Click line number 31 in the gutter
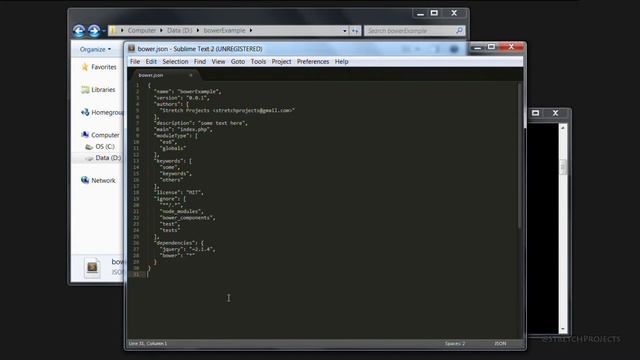Image resolution: width=640 pixels, height=360 pixels. tap(136, 274)
